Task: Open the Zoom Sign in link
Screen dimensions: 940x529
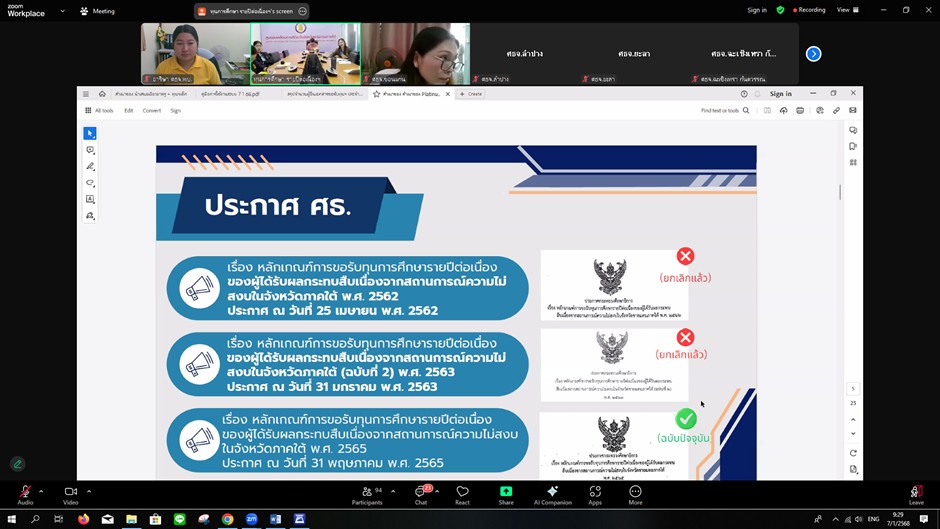Action: tap(757, 10)
